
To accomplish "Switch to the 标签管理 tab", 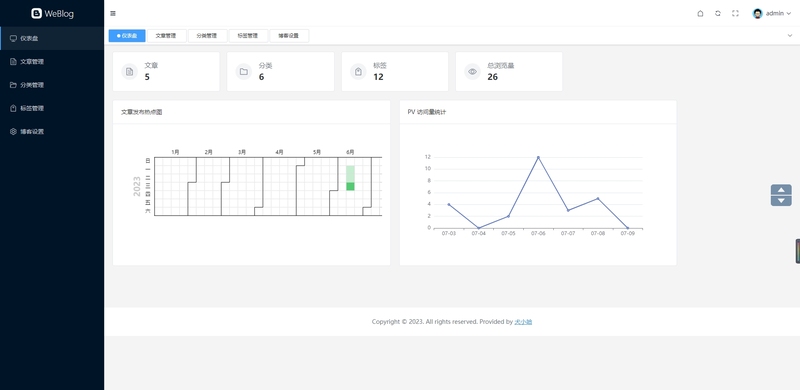I will [x=248, y=36].
